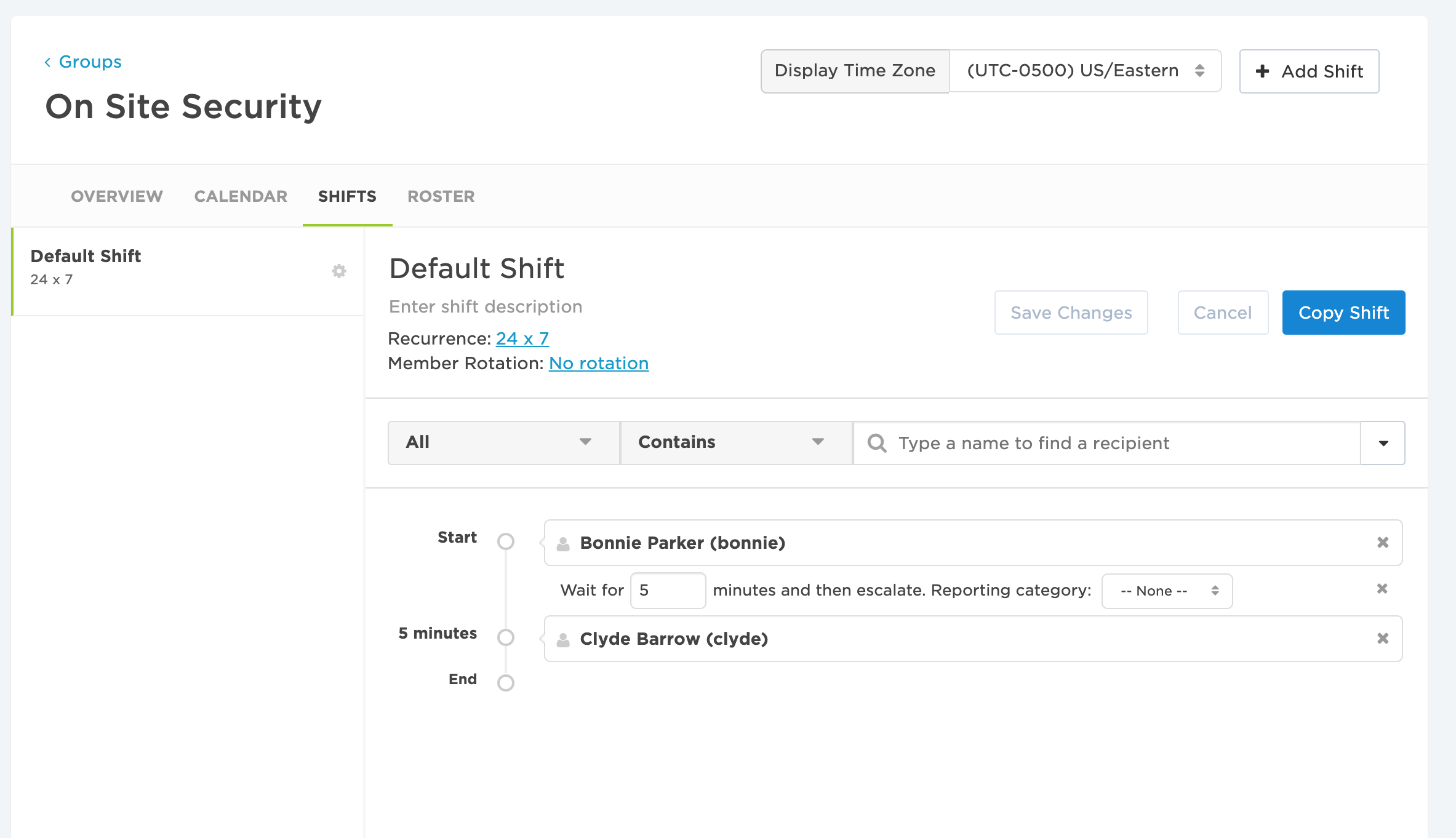Delete the 5-minute escalation delay row

click(1382, 589)
